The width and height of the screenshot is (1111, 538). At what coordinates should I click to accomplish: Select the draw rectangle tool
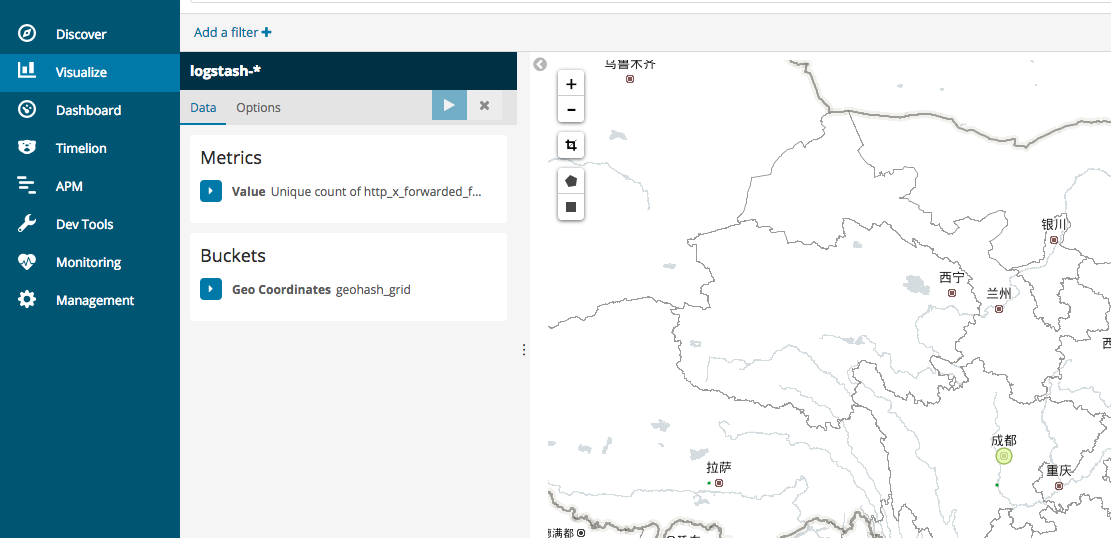571,207
